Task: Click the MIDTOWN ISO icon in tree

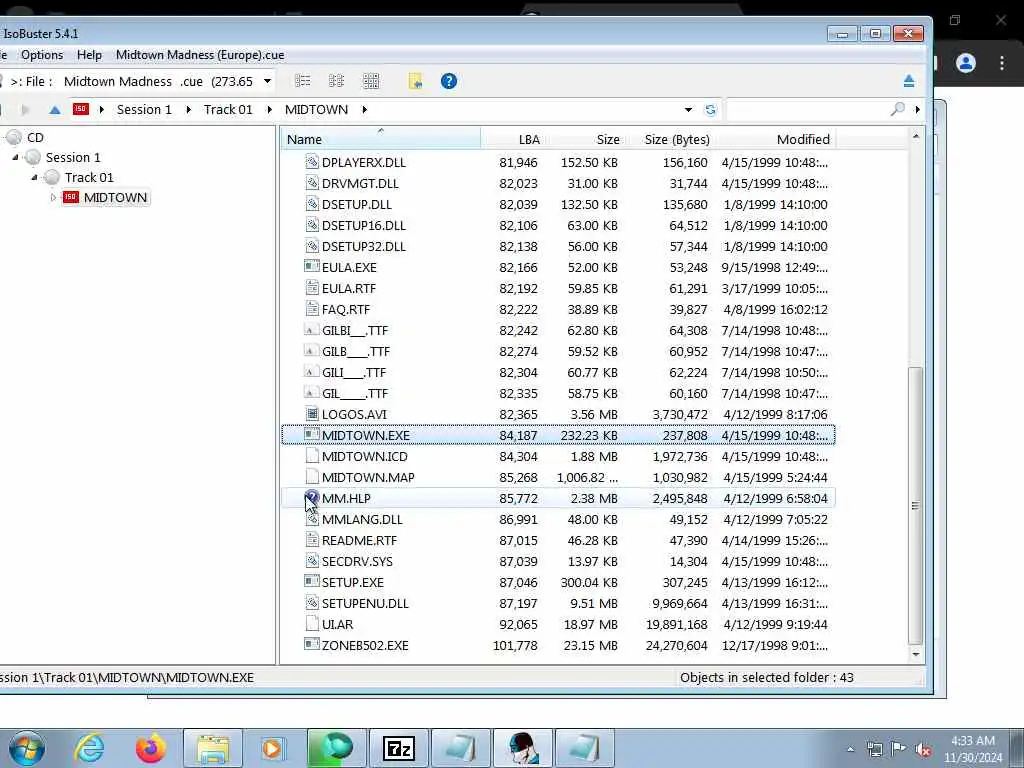Action: 71,197
